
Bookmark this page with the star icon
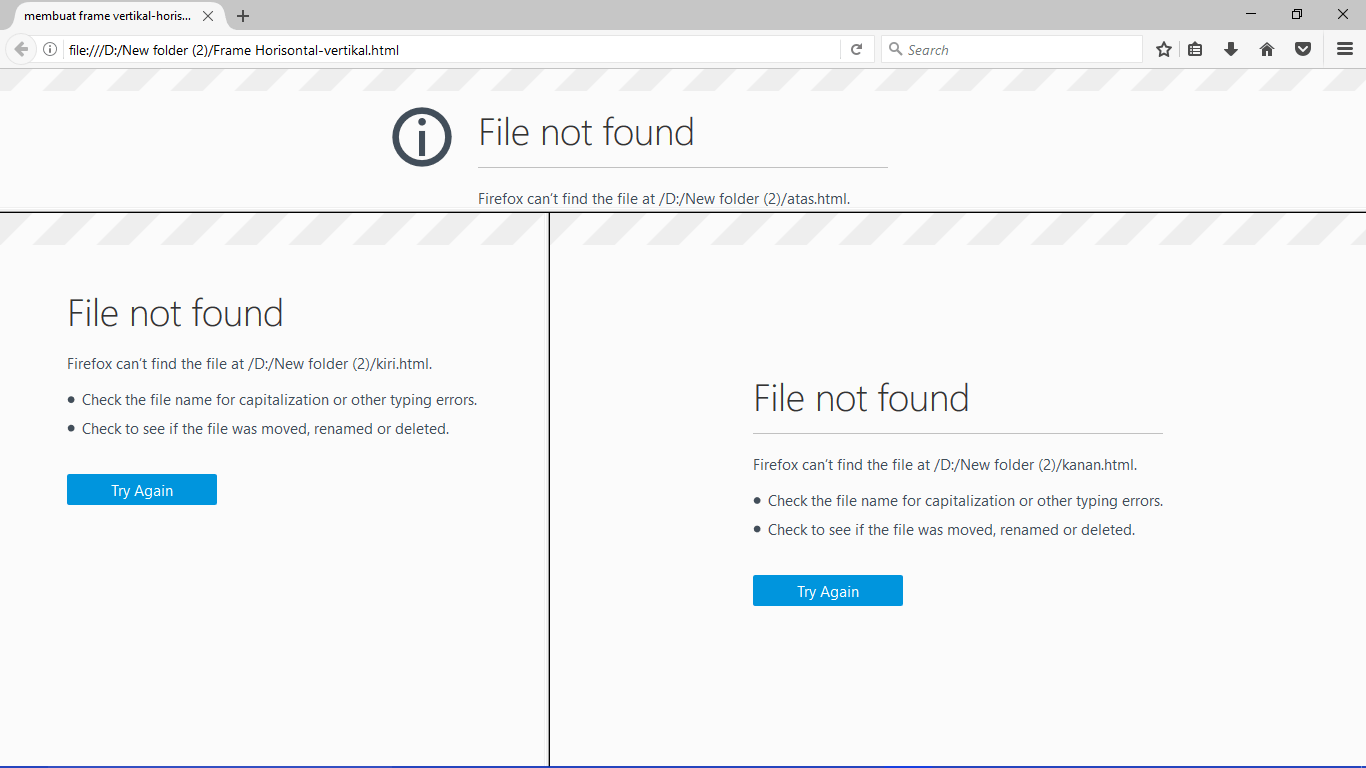1164,49
